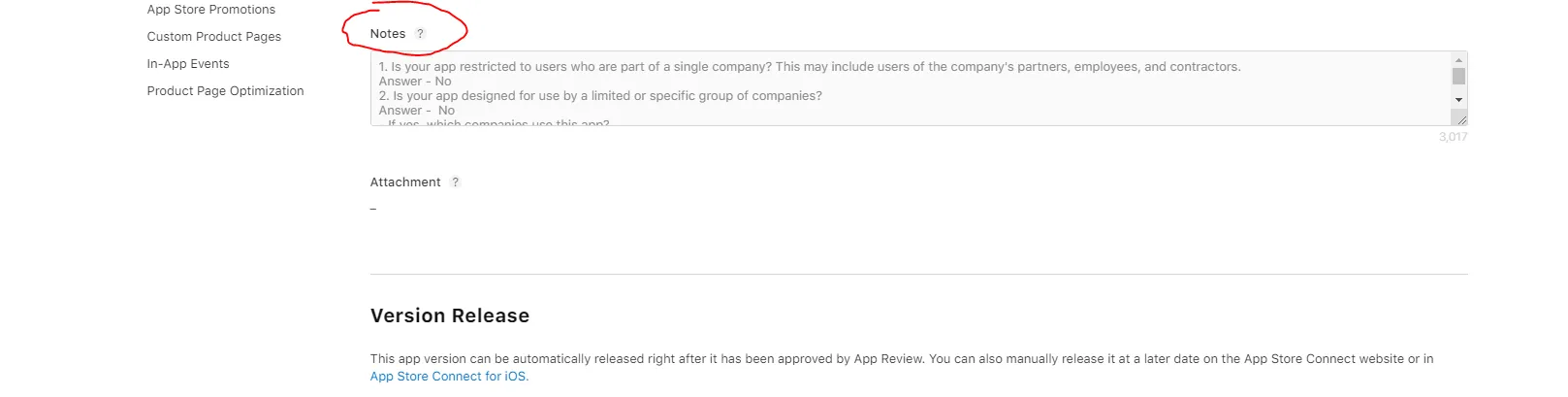Click the empty attachment dash placeholder
Viewport: 1568px width, 397px height.
click(373, 209)
